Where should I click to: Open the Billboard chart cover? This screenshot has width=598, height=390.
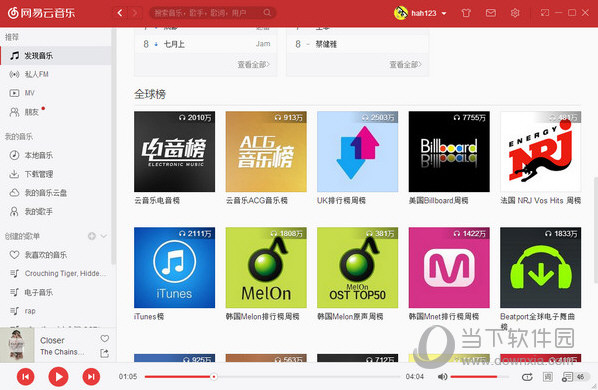pos(449,151)
